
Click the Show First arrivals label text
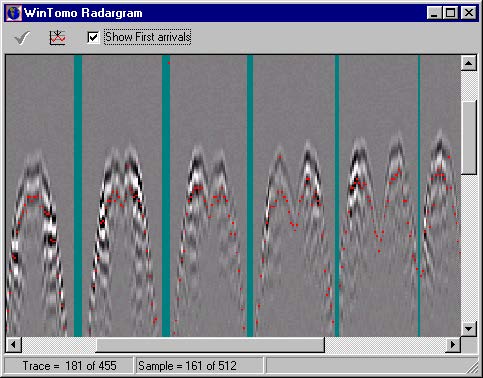148,37
